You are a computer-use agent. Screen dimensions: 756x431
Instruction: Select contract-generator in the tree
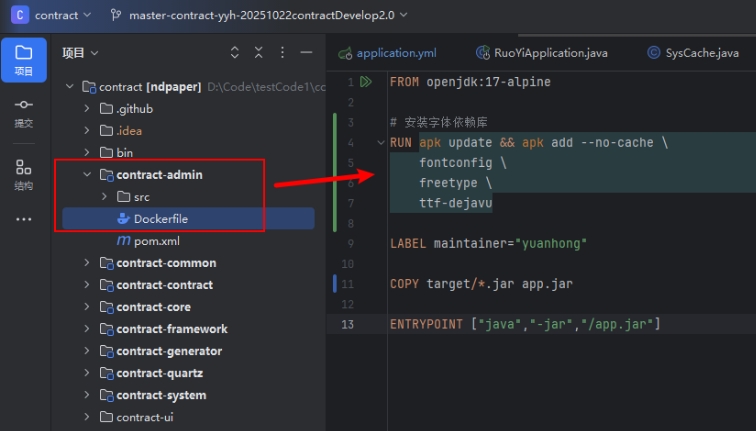tap(169, 351)
